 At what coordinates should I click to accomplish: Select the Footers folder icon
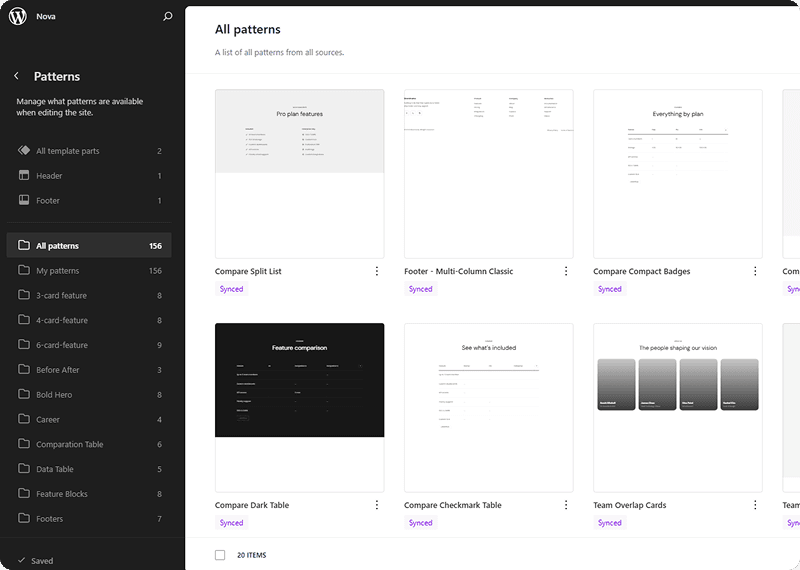click(x=24, y=518)
